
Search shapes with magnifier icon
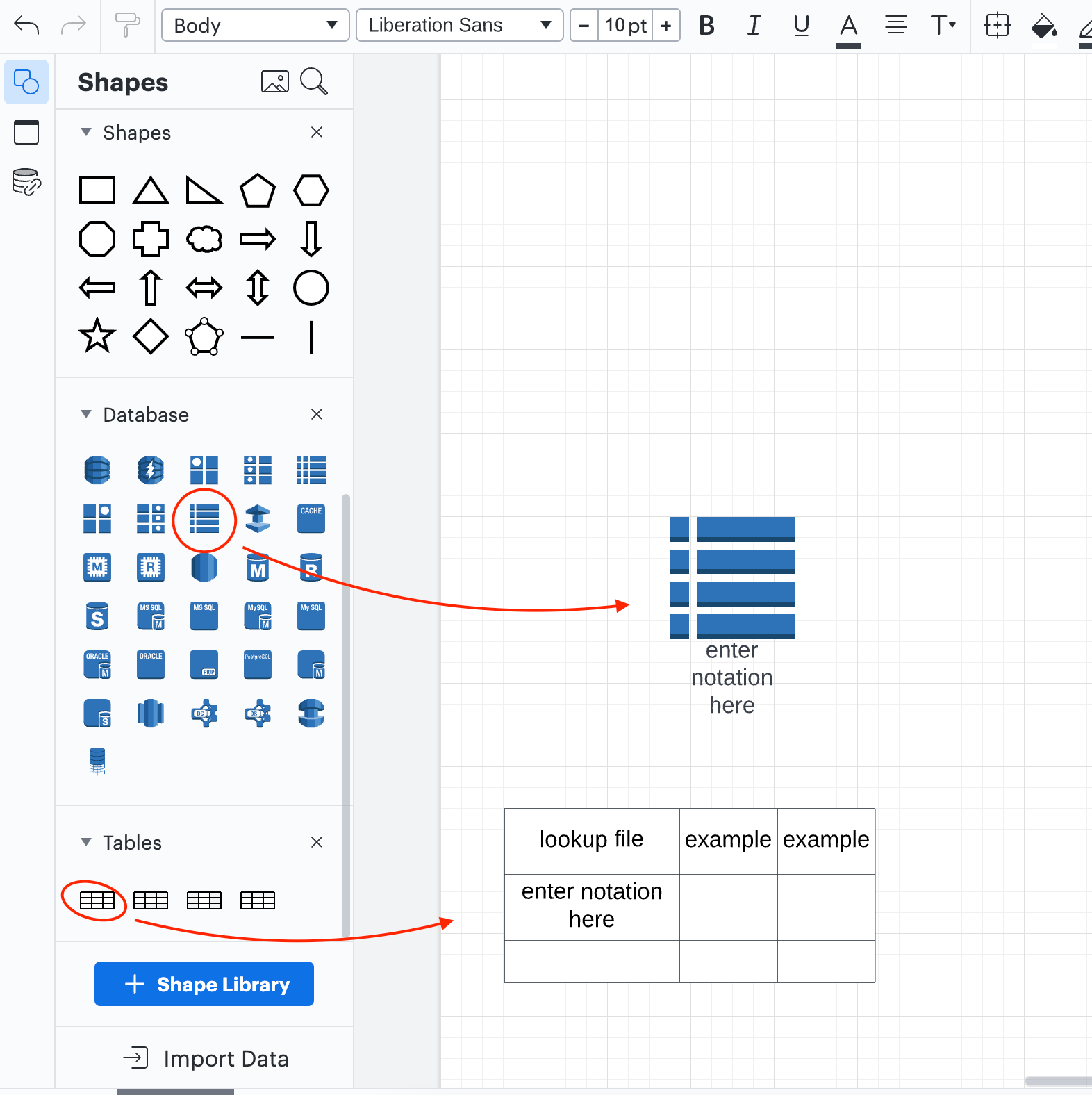(x=314, y=82)
